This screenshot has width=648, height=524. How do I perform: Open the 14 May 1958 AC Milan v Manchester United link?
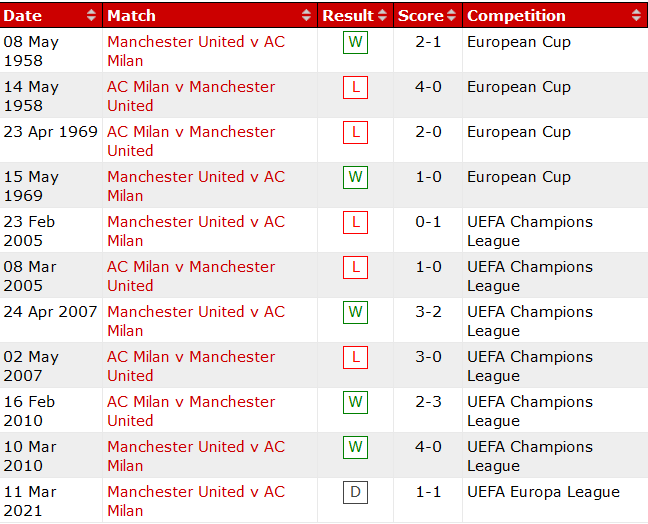[x=190, y=87]
